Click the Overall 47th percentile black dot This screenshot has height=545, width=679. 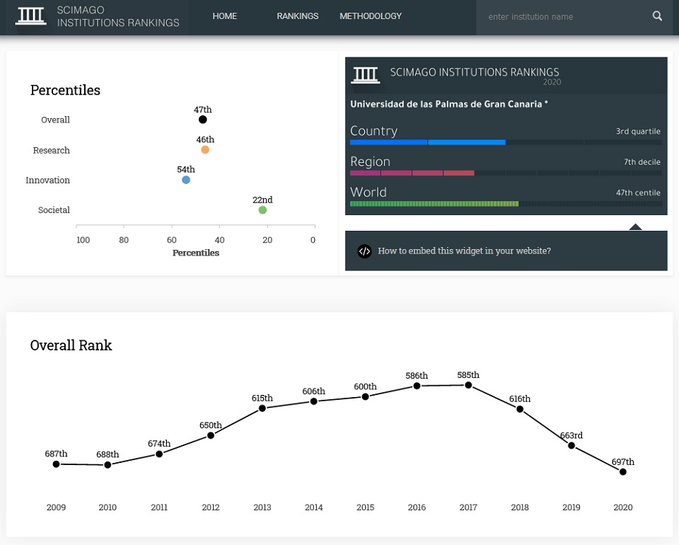pos(203,120)
